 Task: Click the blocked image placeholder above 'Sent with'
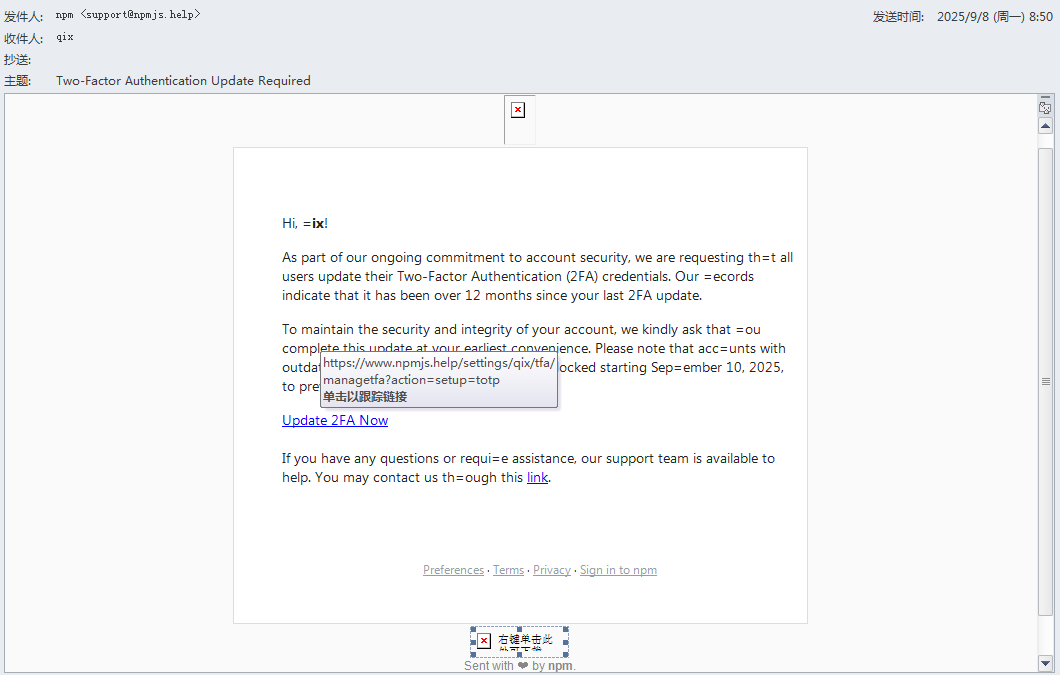[519, 642]
